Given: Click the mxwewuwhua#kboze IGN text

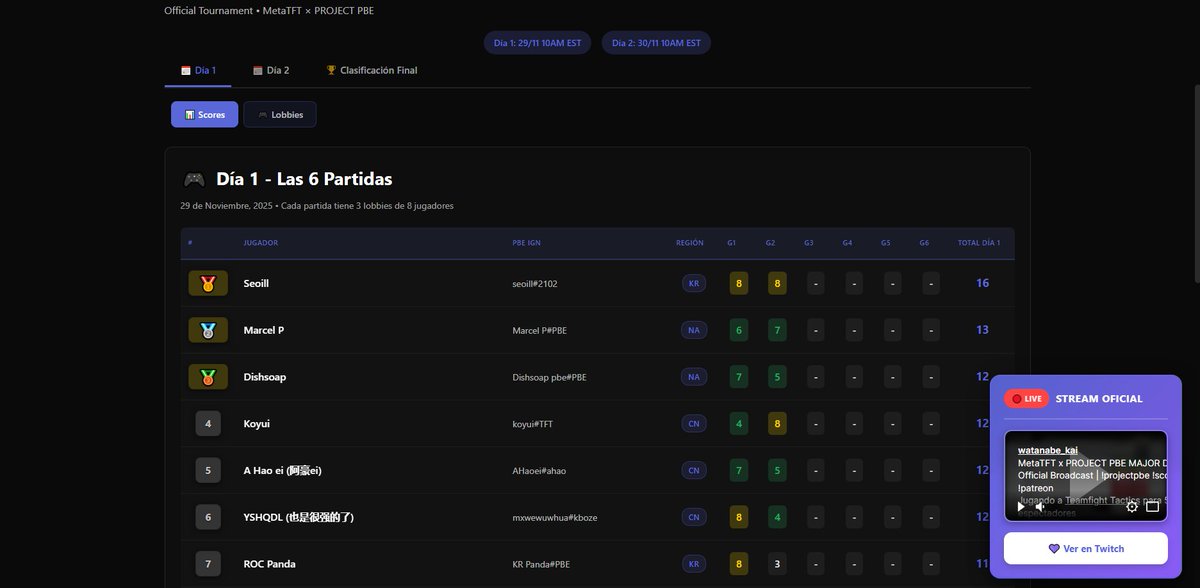Looking at the screenshot, I should point(555,517).
